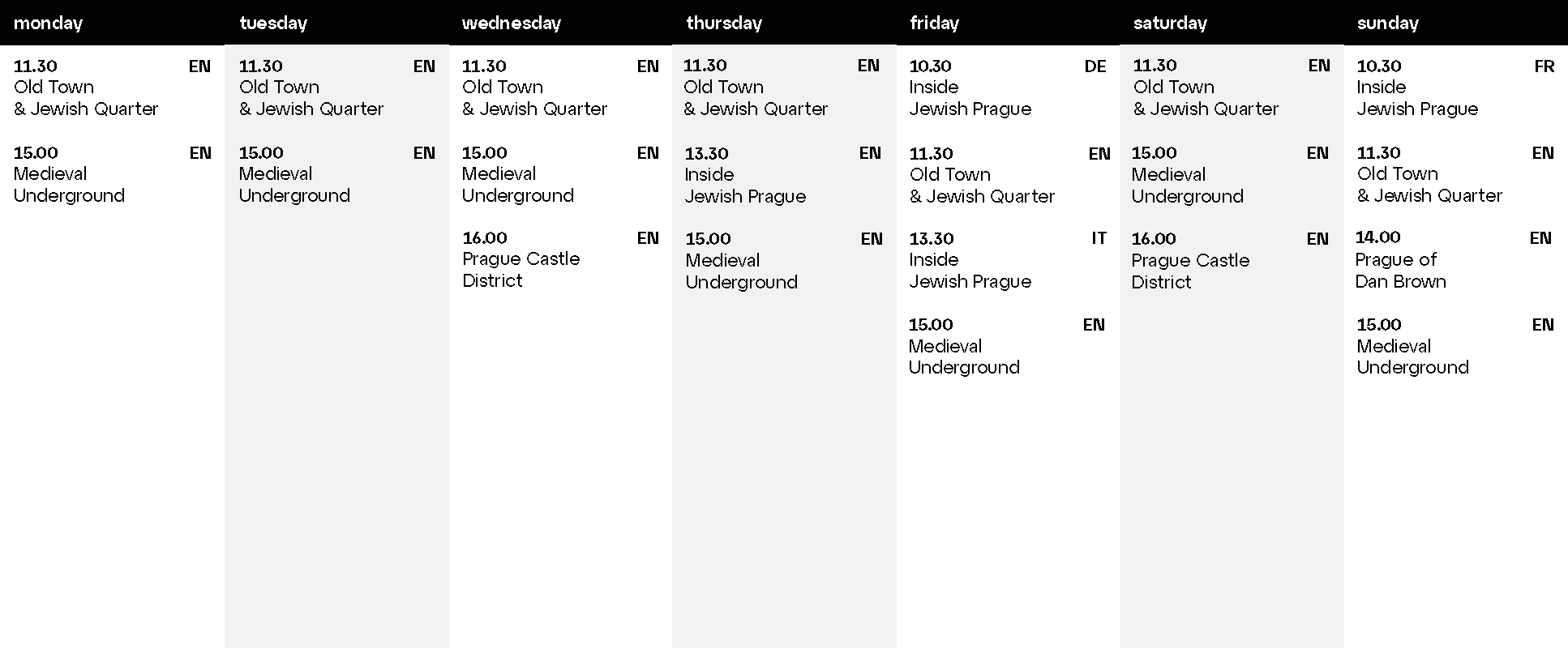Open Thursday's Inside Jewish Prague tour

(x=745, y=186)
